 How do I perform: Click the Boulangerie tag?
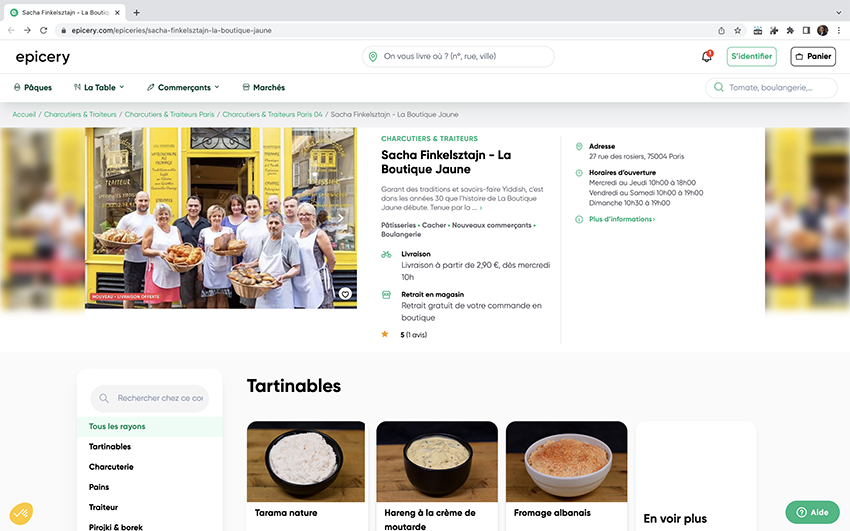401,235
